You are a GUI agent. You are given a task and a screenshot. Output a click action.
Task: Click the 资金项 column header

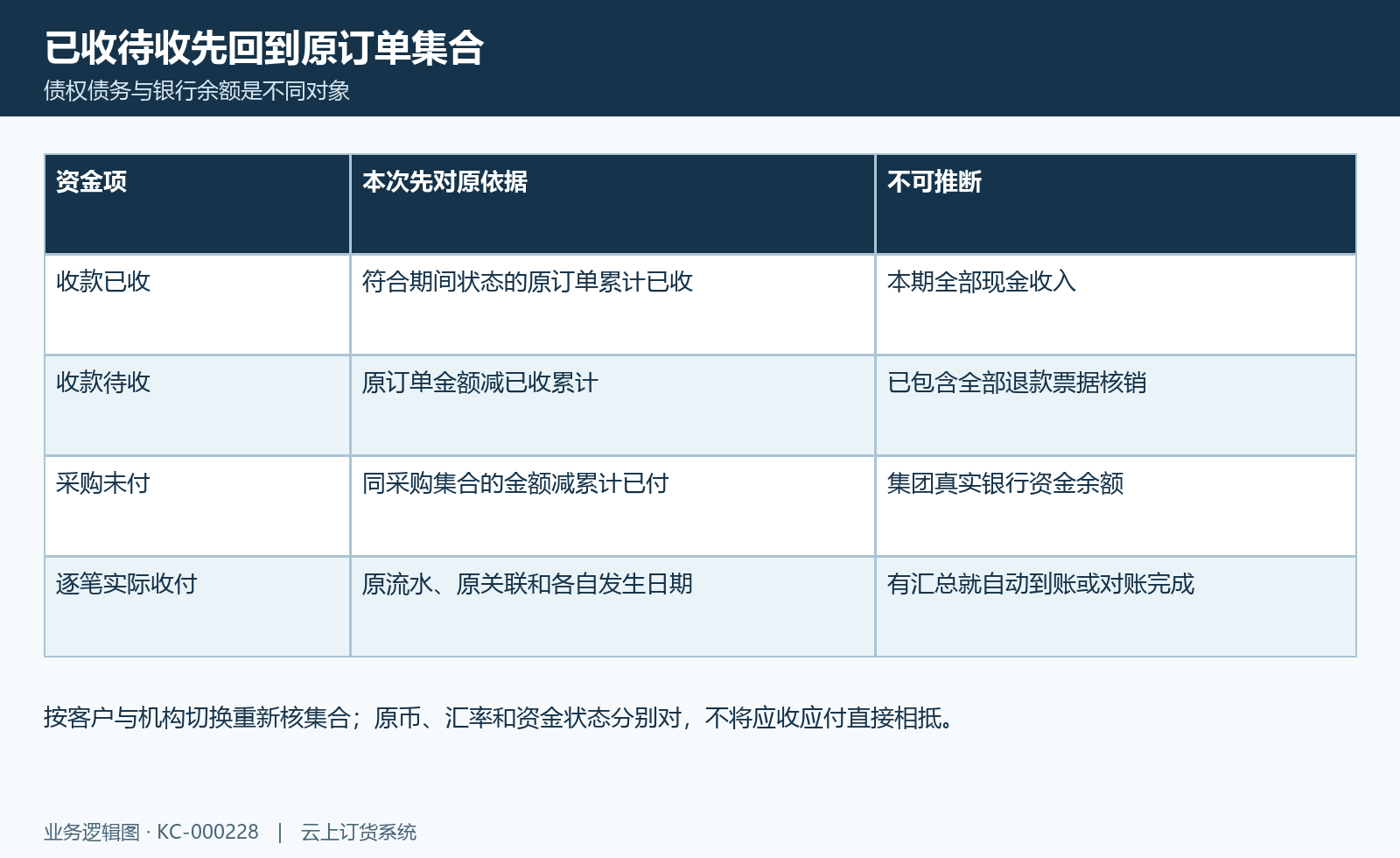198,204
